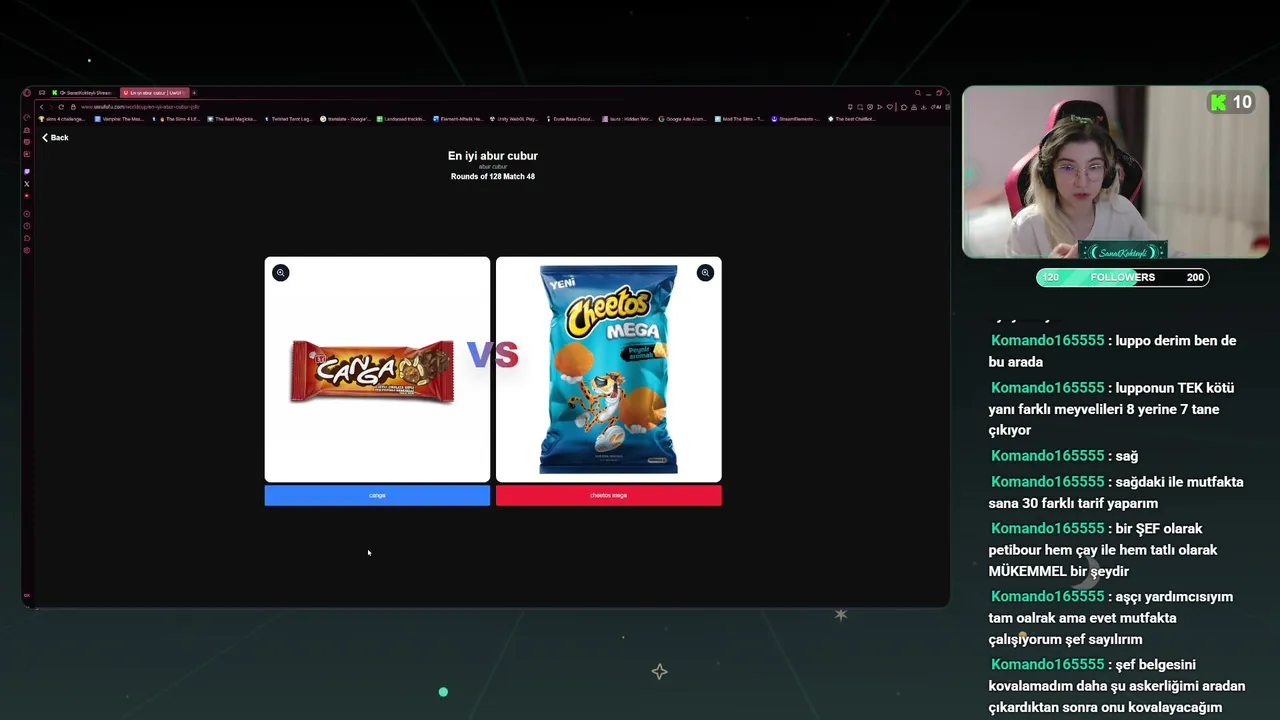The height and width of the screenshot is (720, 1280).
Task: Open the settings gear in browser sidebar
Action: [27, 250]
